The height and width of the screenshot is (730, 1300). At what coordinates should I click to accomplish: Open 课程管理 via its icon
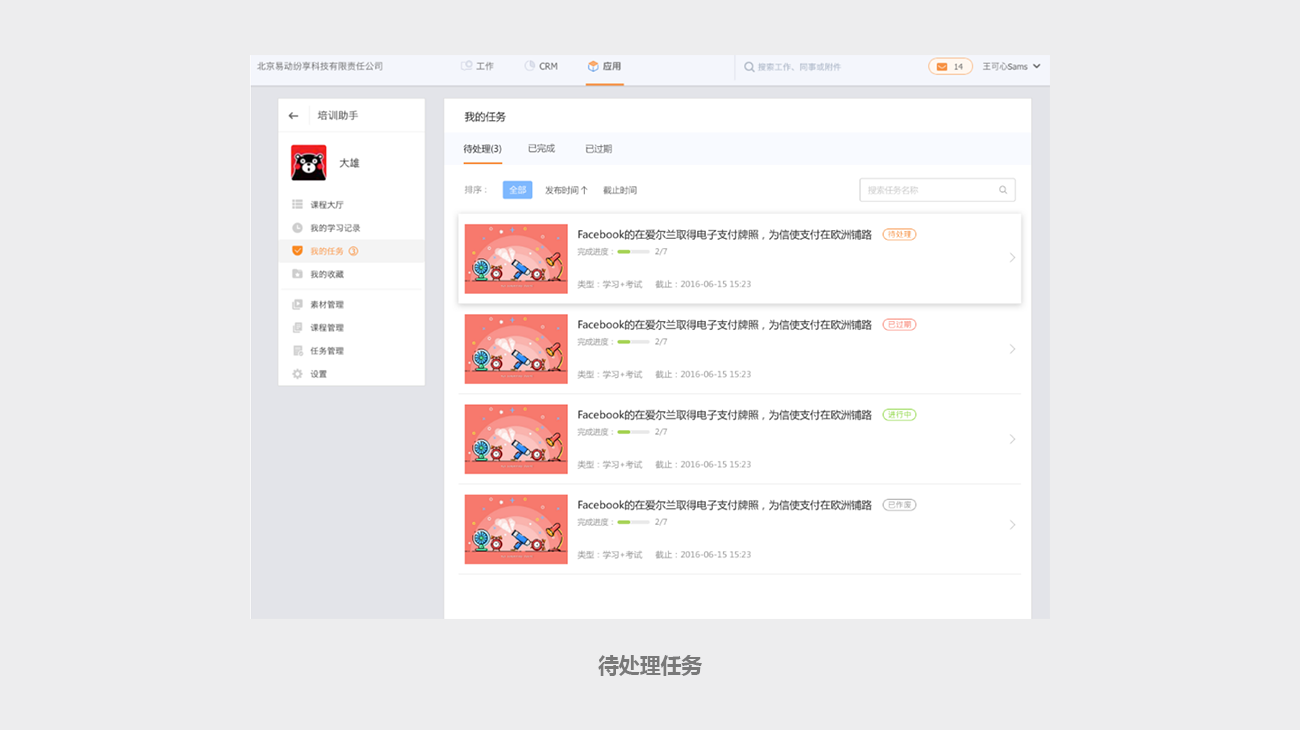click(297, 328)
